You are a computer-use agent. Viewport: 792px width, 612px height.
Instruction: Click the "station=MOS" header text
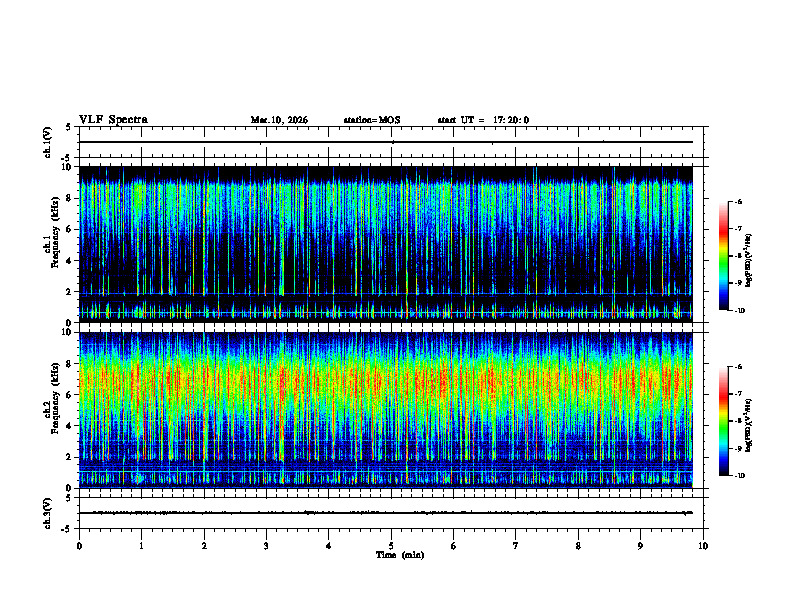372,120
